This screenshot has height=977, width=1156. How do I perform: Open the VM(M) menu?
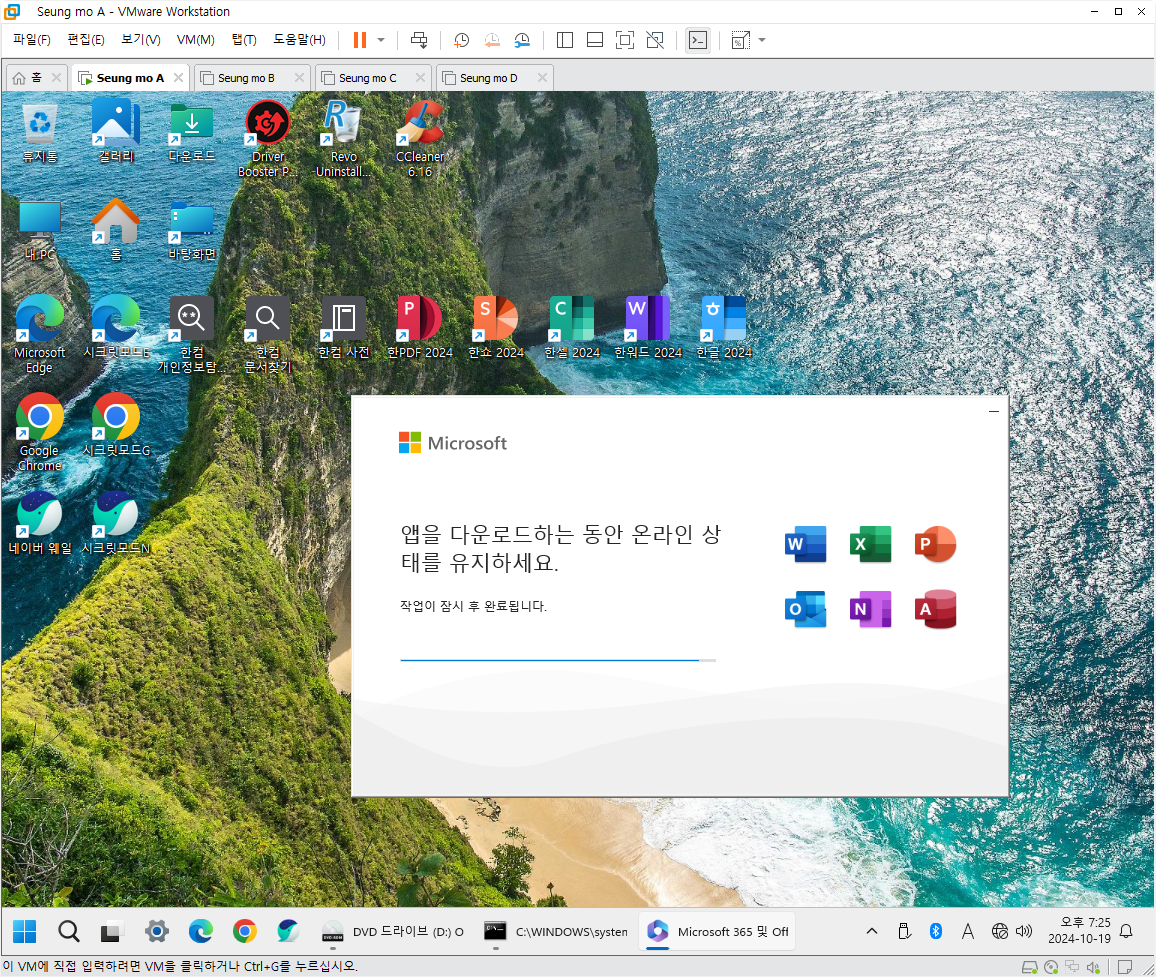click(195, 40)
